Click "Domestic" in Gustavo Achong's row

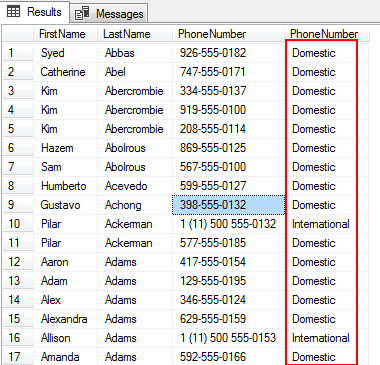327,205
